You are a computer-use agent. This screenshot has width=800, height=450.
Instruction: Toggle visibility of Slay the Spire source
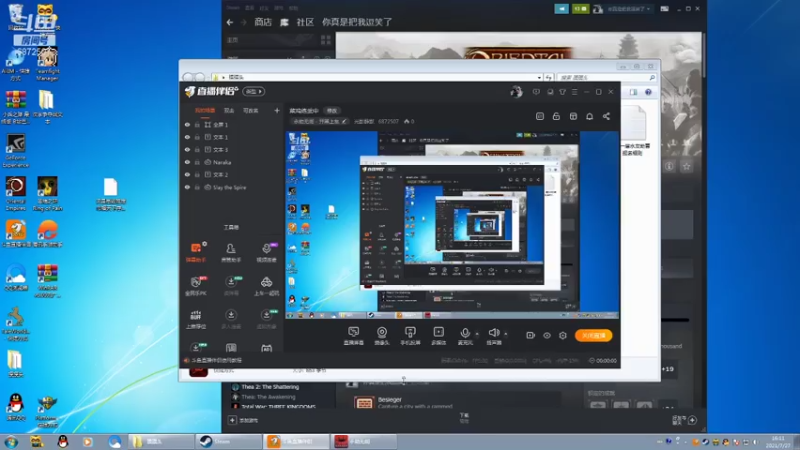[187, 187]
